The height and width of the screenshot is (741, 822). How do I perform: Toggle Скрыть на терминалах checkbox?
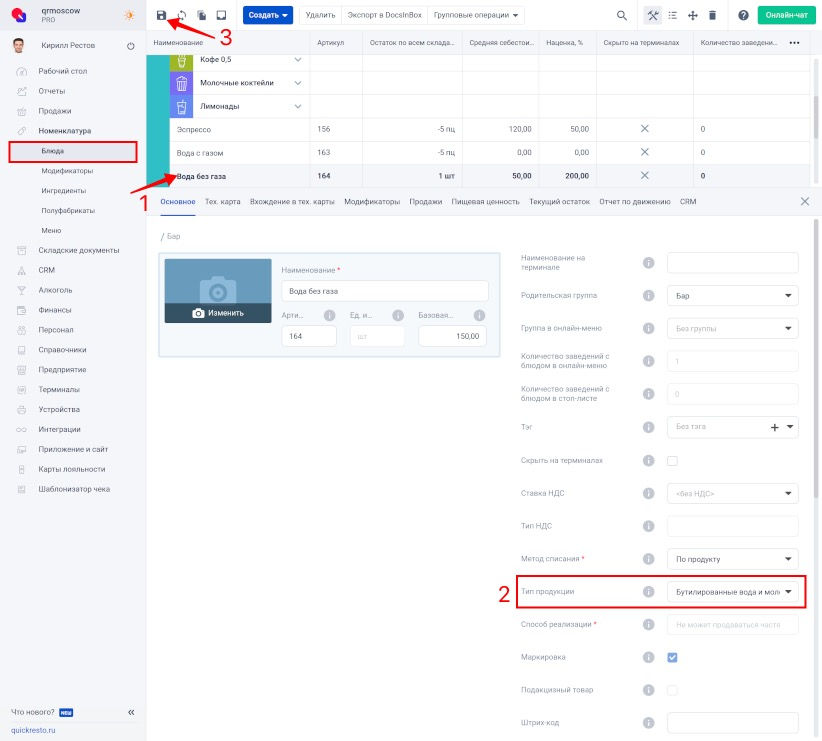tap(672, 460)
